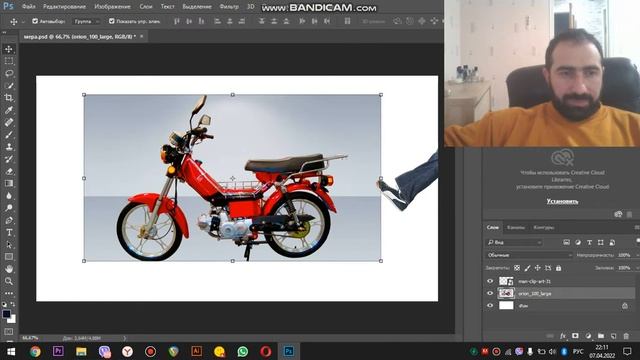This screenshot has height=360, width=640.
Task: Select the History Brush tool
Action: pyautogui.click(x=9, y=159)
